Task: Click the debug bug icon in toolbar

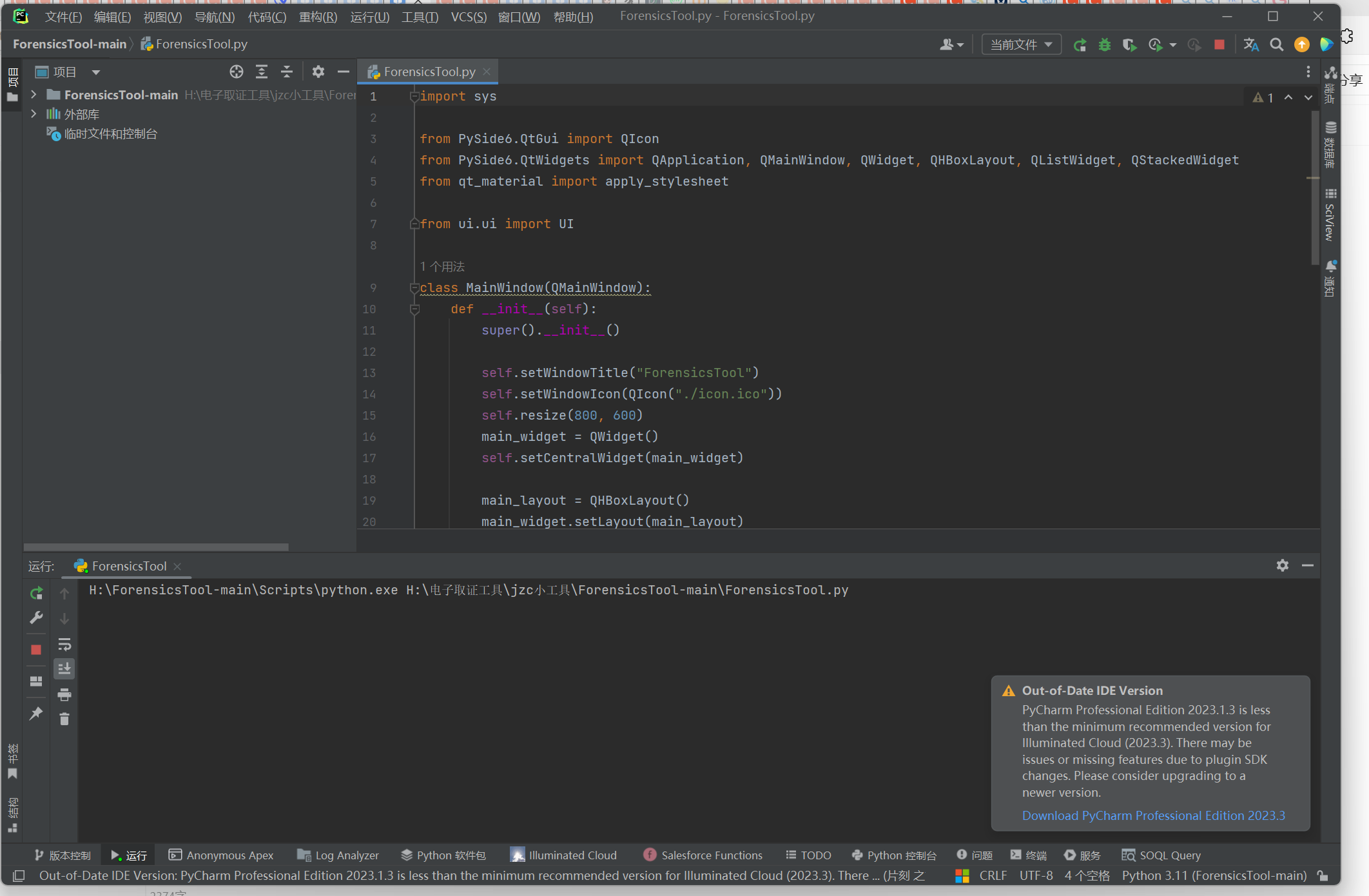Action: (1105, 44)
